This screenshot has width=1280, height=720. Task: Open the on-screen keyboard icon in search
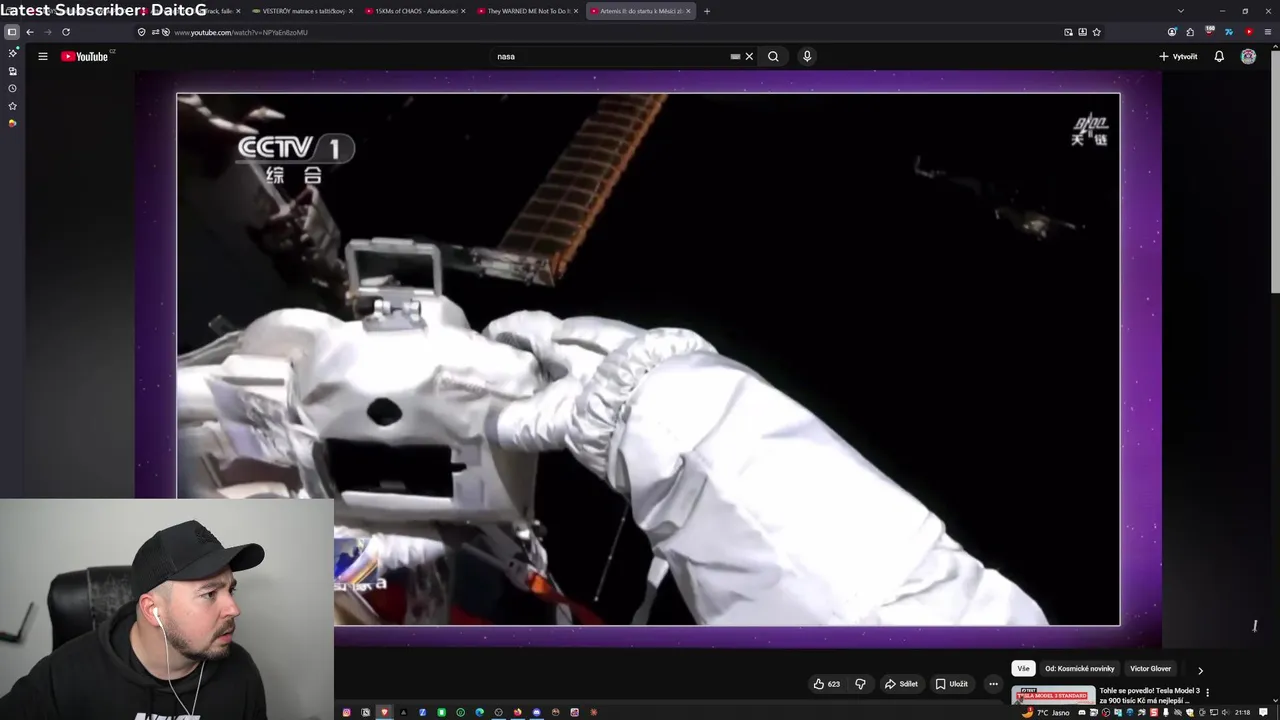[735, 56]
